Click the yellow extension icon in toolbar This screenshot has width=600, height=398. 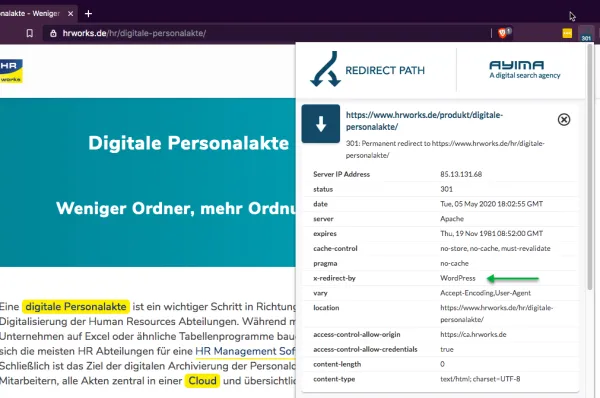567,34
